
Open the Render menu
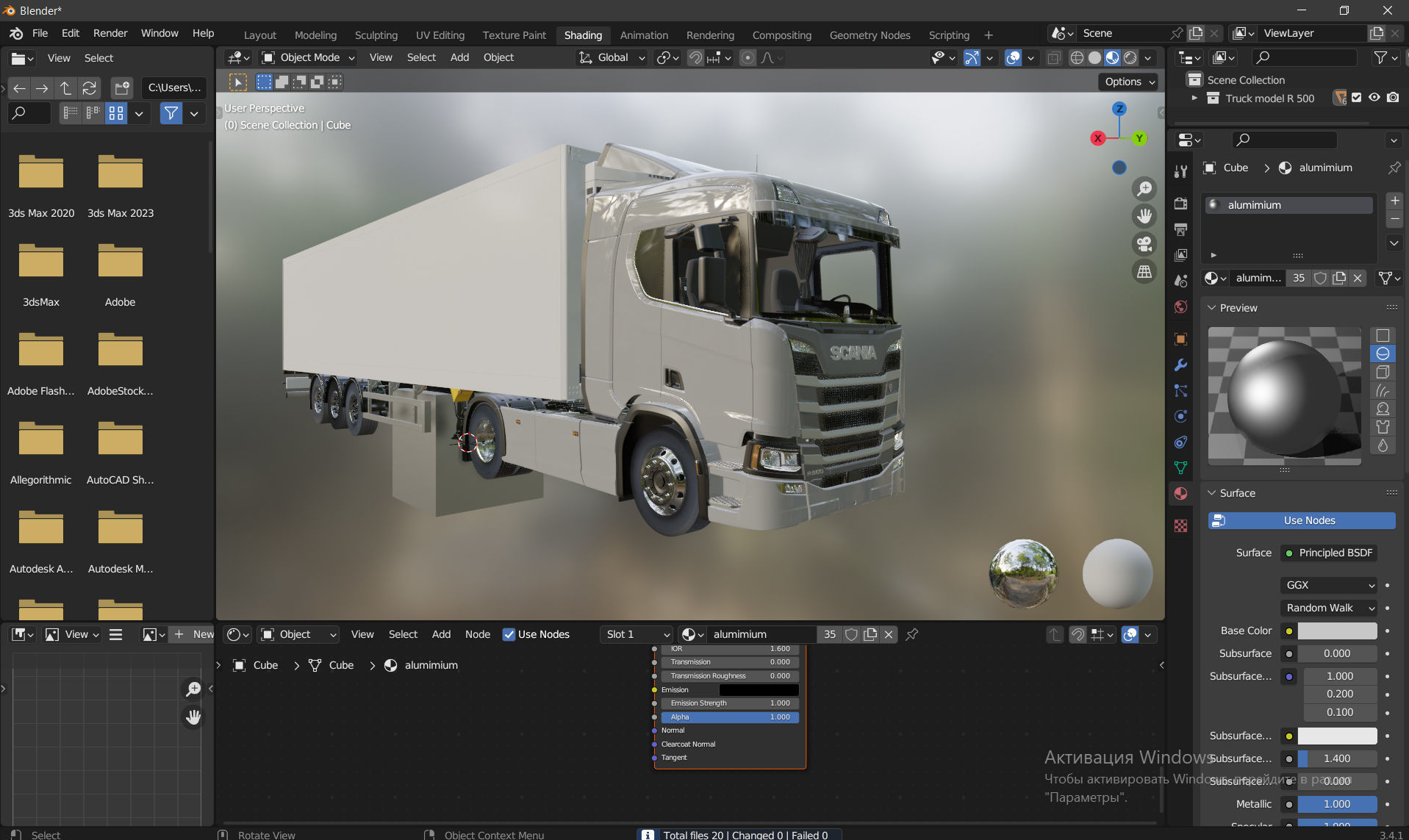point(110,33)
